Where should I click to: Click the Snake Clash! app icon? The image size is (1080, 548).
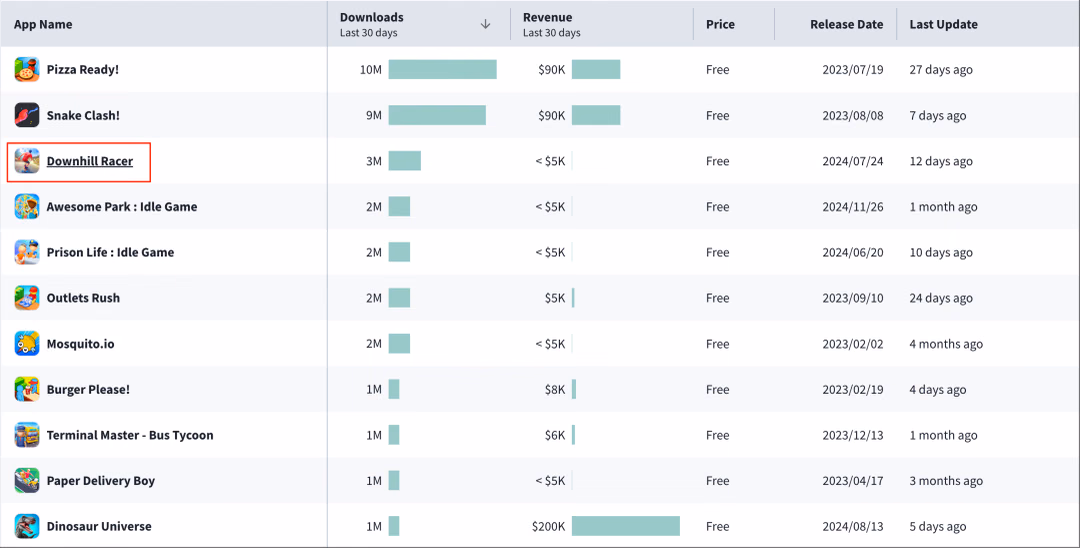pyautogui.click(x=27, y=115)
